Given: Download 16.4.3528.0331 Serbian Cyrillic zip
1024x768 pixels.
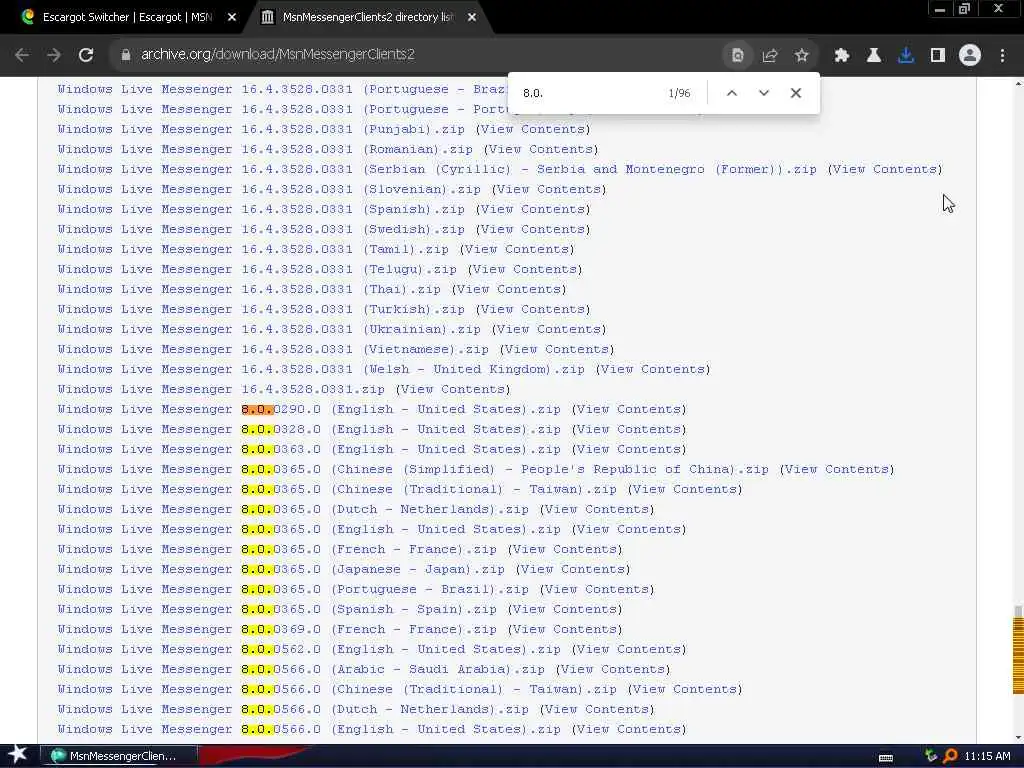Looking at the screenshot, I should pyautogui.click(x=437, y=169).
